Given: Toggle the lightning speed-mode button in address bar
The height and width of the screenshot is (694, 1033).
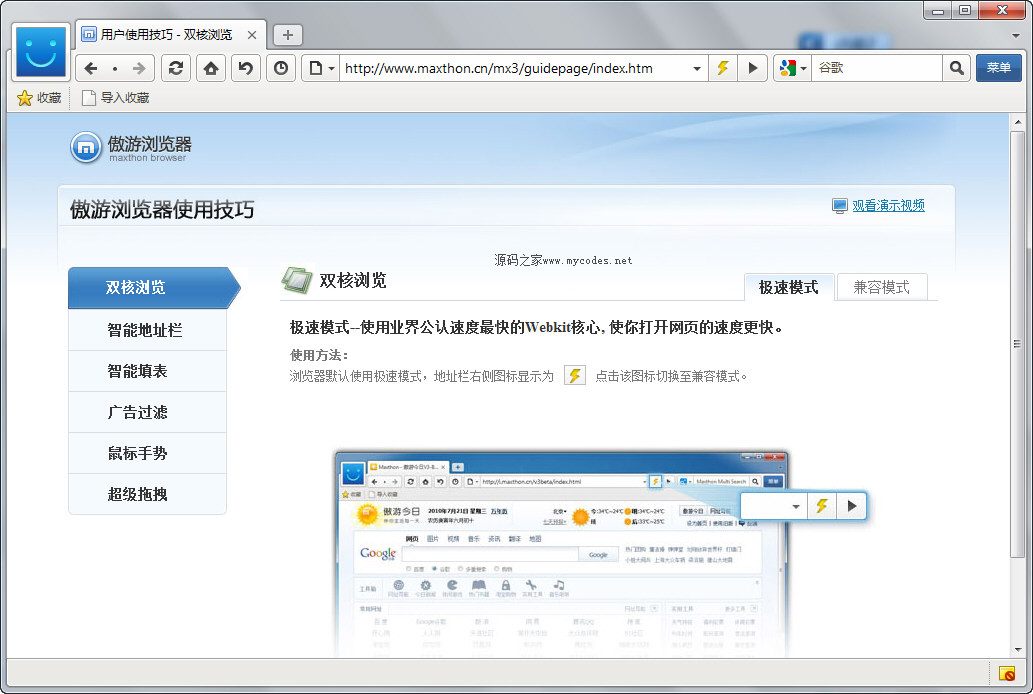Looking at the screenshot, I should 723,67.
